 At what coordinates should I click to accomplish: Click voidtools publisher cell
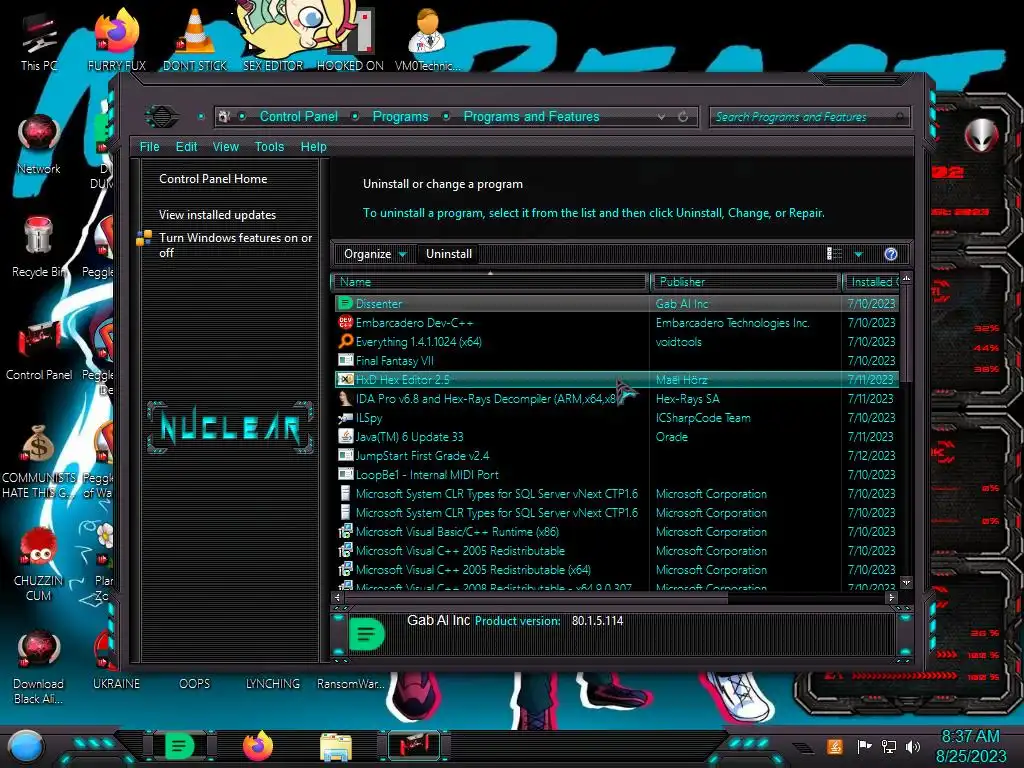pos(679,342)
